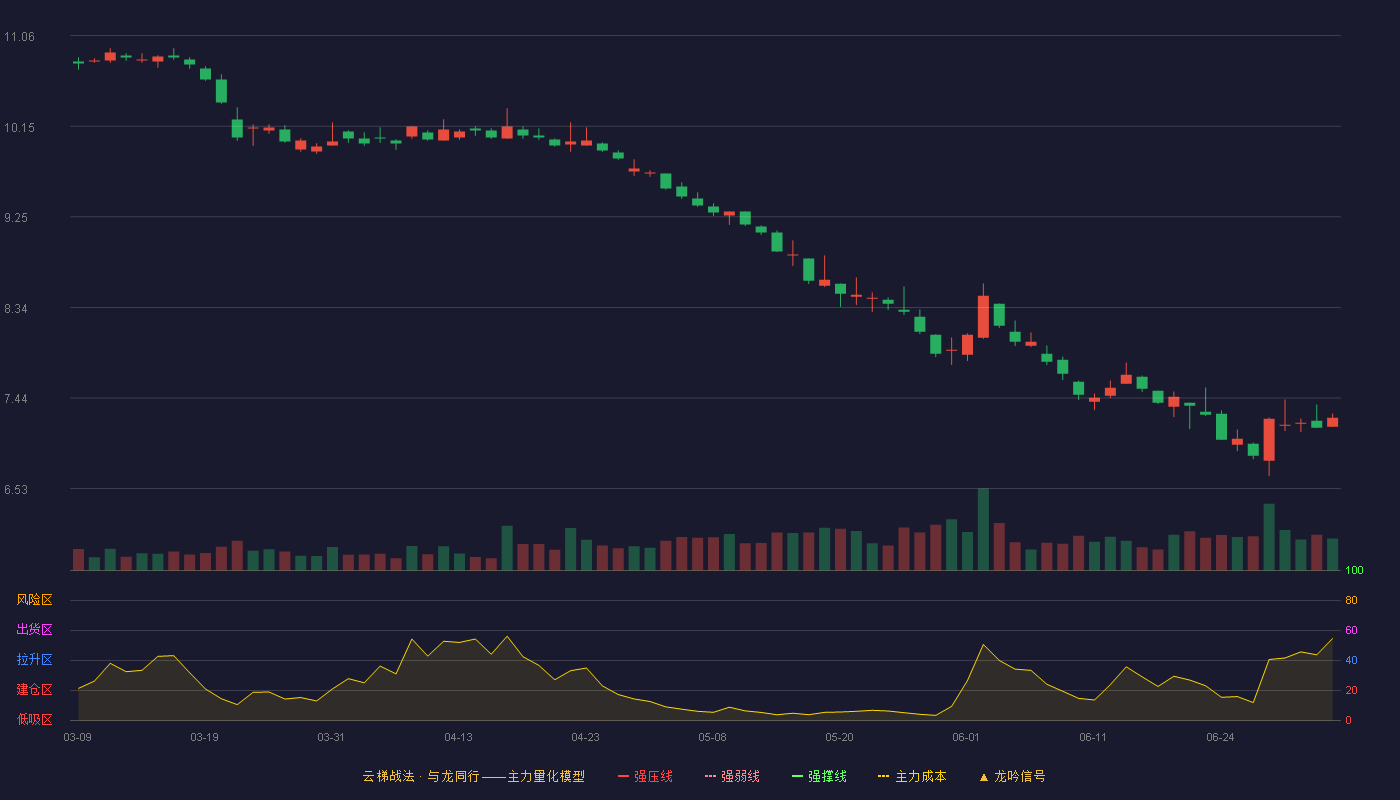
Task: Click the 06-11 date axis label
Action: tap(1093, 737)
